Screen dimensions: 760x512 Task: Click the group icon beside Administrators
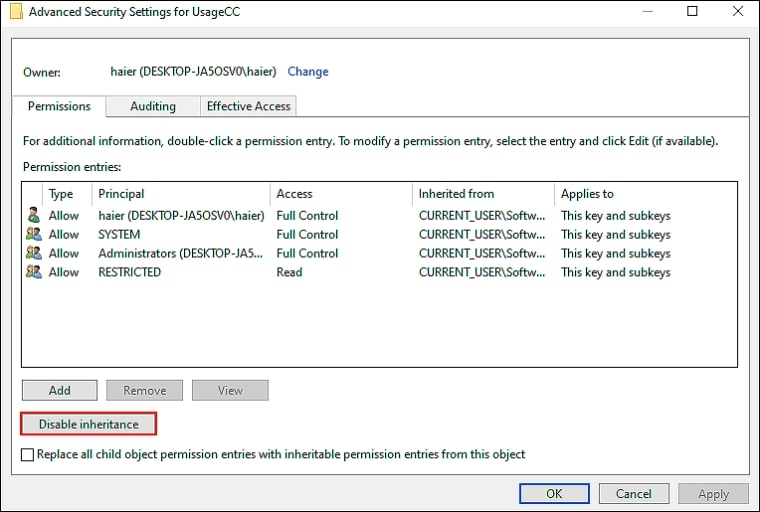point(33,253)
